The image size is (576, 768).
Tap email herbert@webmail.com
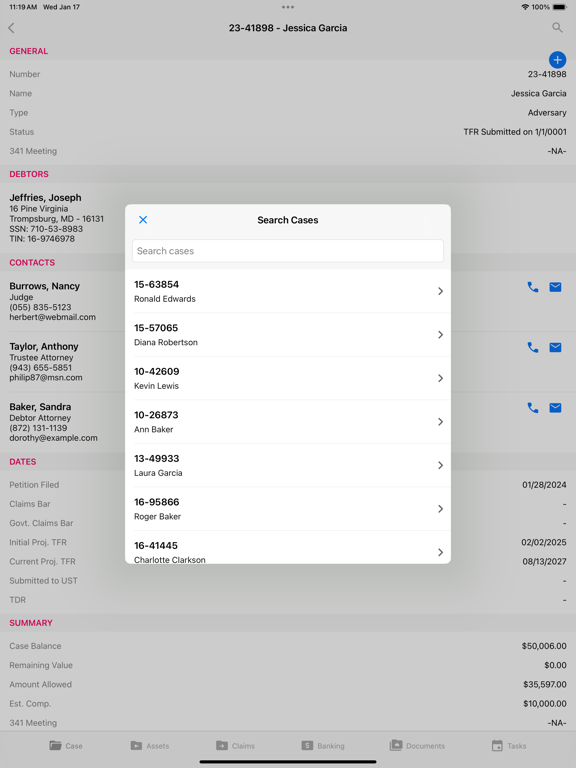click(52, 317)
